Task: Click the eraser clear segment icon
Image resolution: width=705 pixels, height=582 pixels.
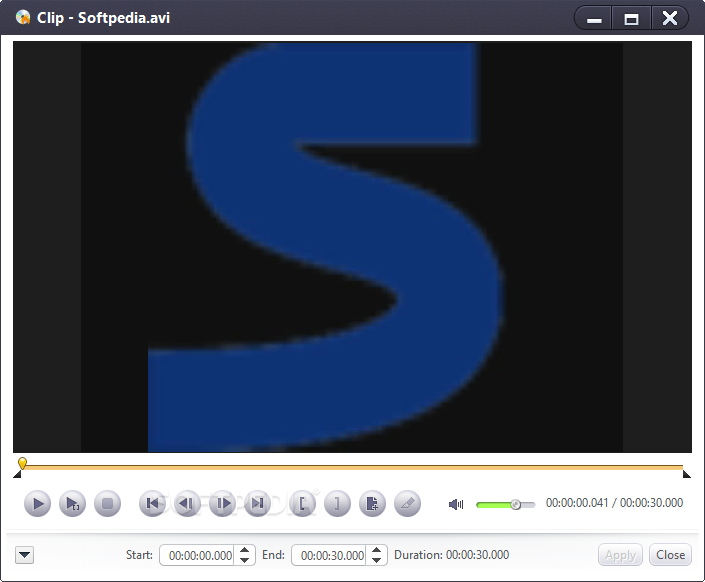Action: point(407,503)
